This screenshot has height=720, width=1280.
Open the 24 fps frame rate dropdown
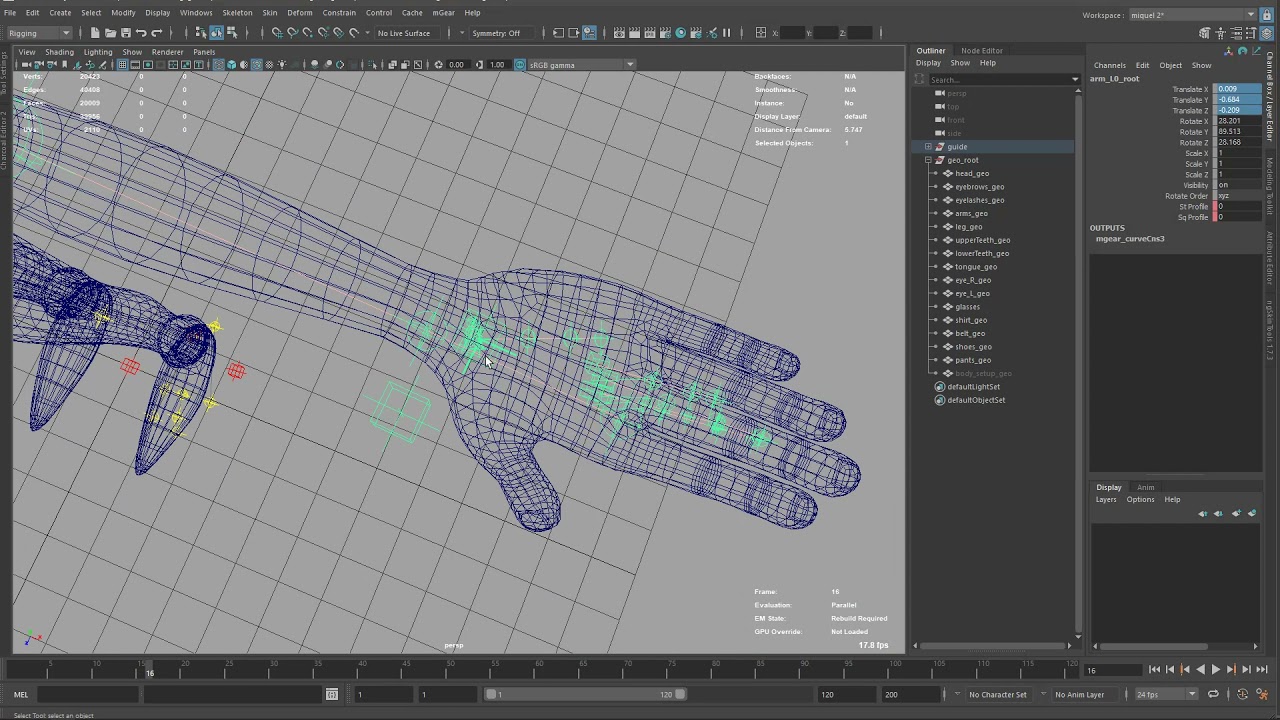(x=1165, y=695)
